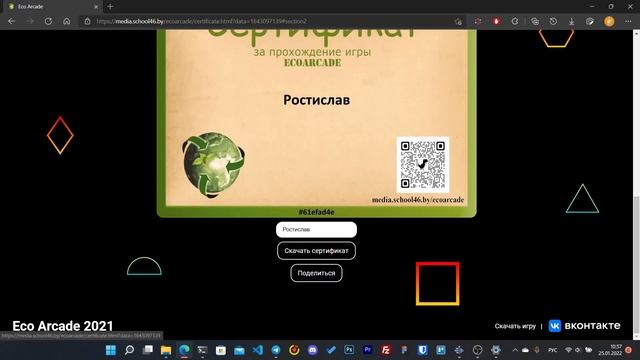Open the browser home page
Screen dimensions: 640x360
pos(67,21)
